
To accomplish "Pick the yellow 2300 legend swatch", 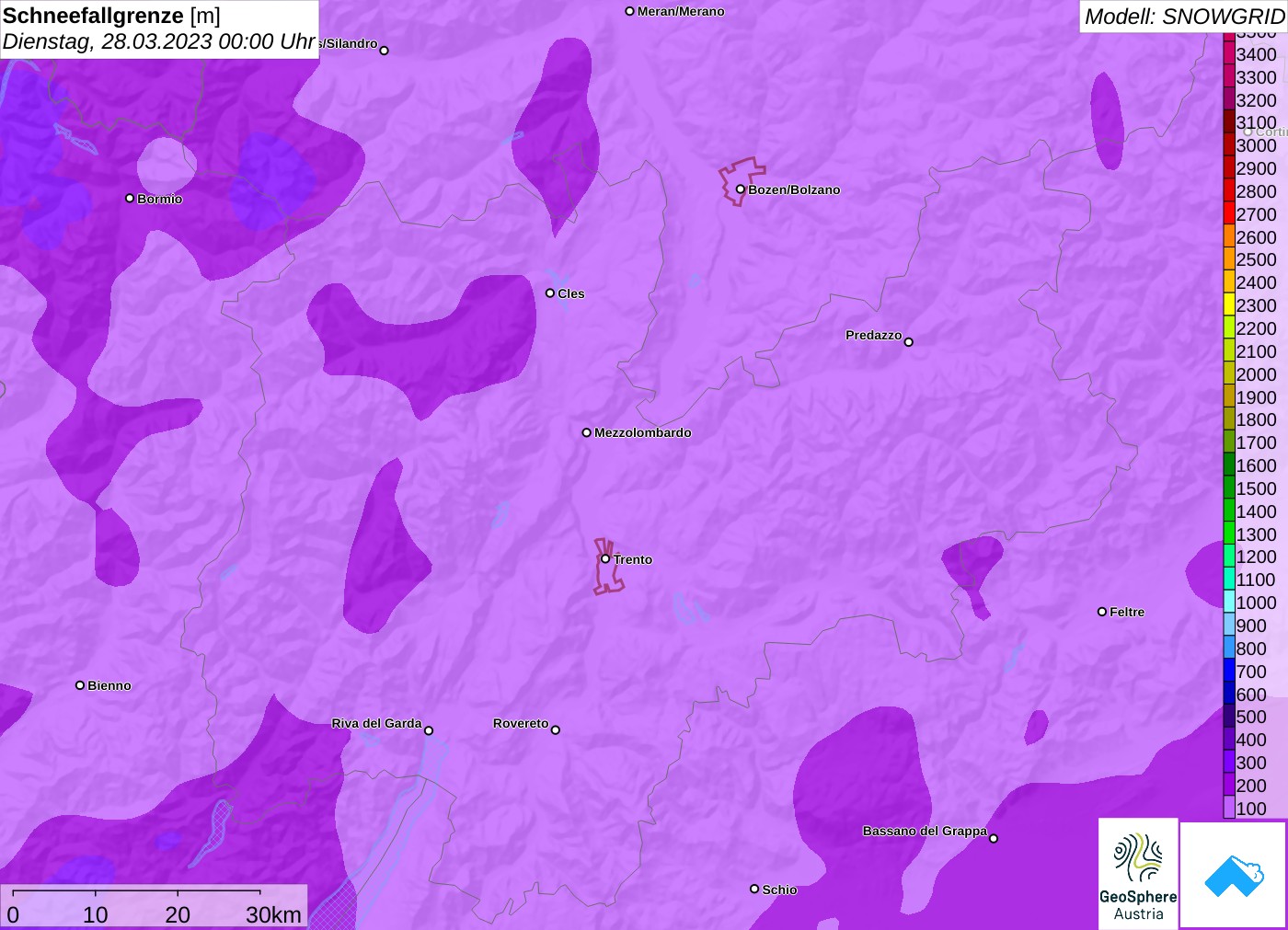I will pyautogui.click(x=1229, y=304).
